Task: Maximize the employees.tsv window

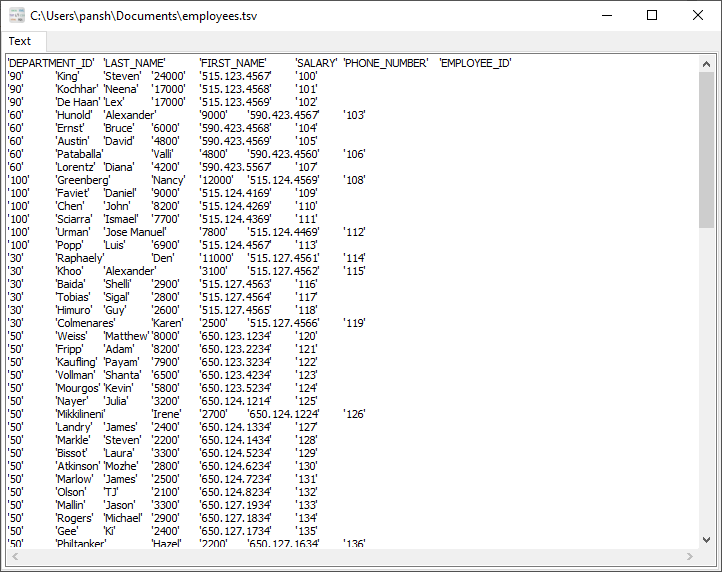Action: point(652,15)
